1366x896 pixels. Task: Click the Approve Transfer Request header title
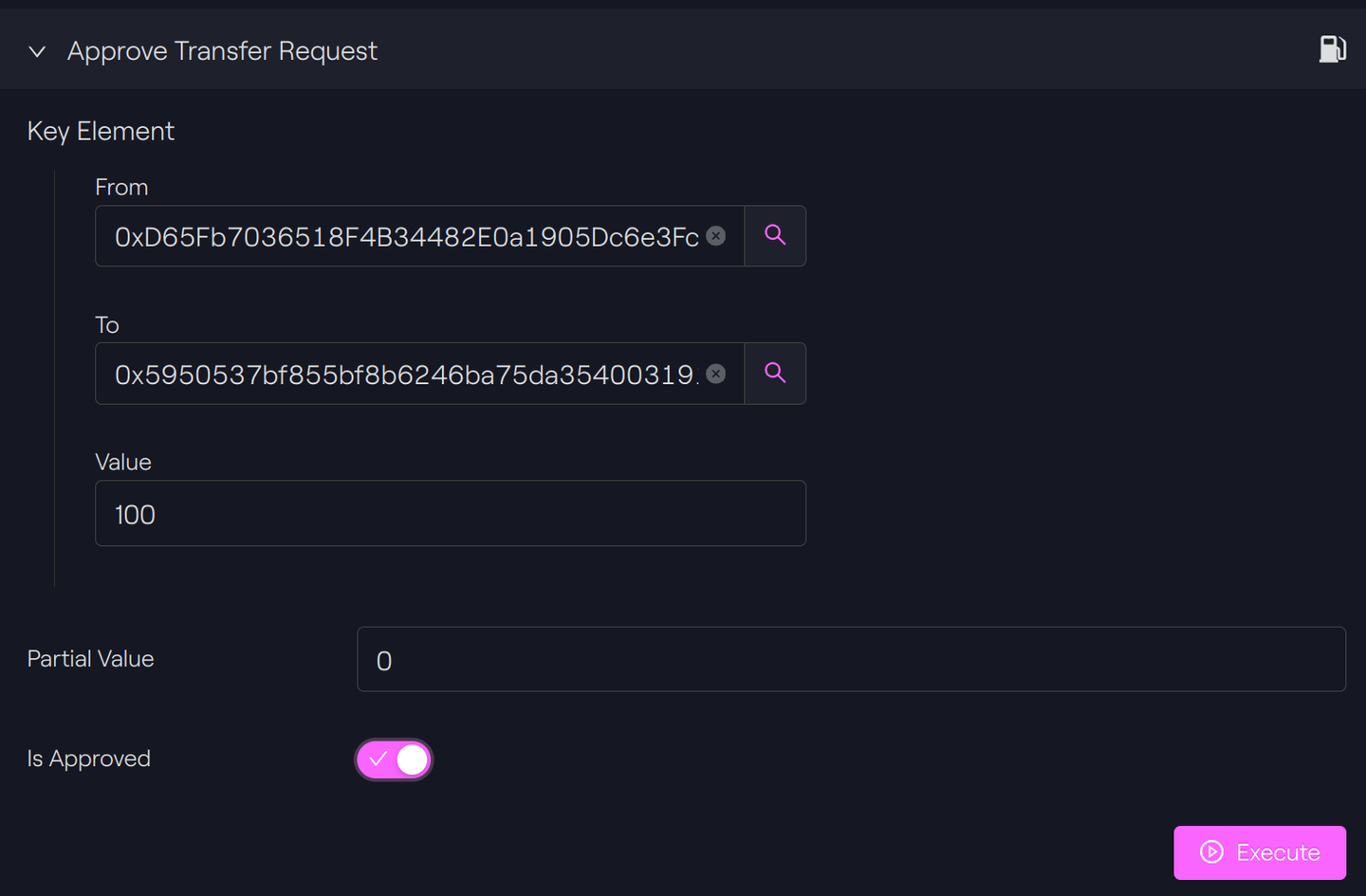[x=222, y=51]
